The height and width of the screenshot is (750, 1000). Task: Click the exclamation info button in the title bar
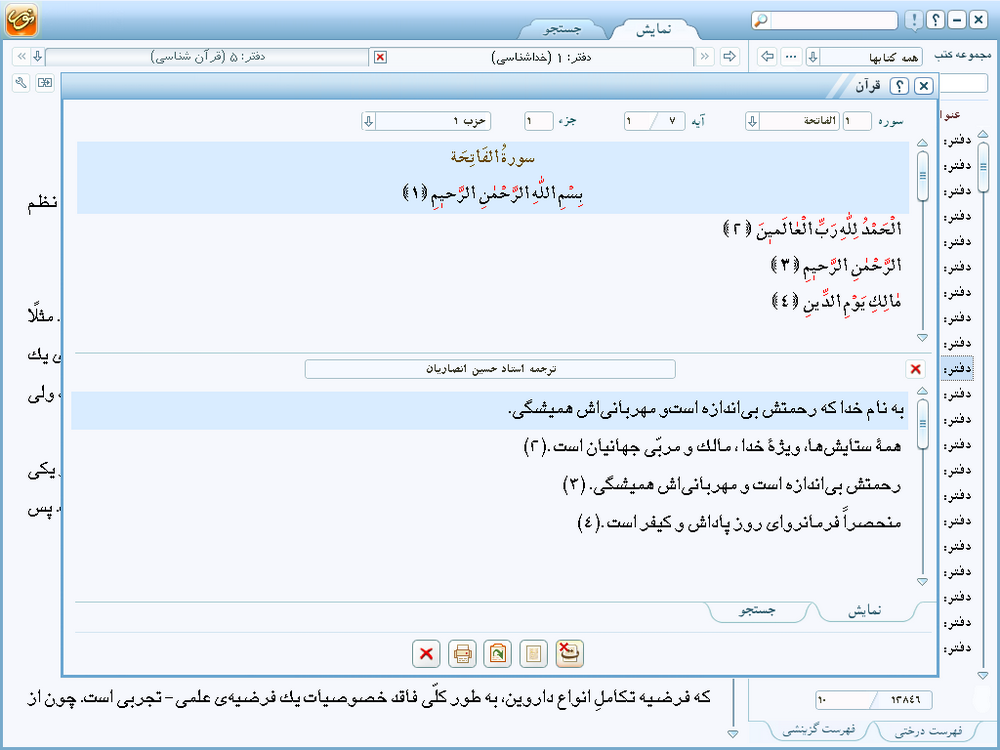coord(913,20)
